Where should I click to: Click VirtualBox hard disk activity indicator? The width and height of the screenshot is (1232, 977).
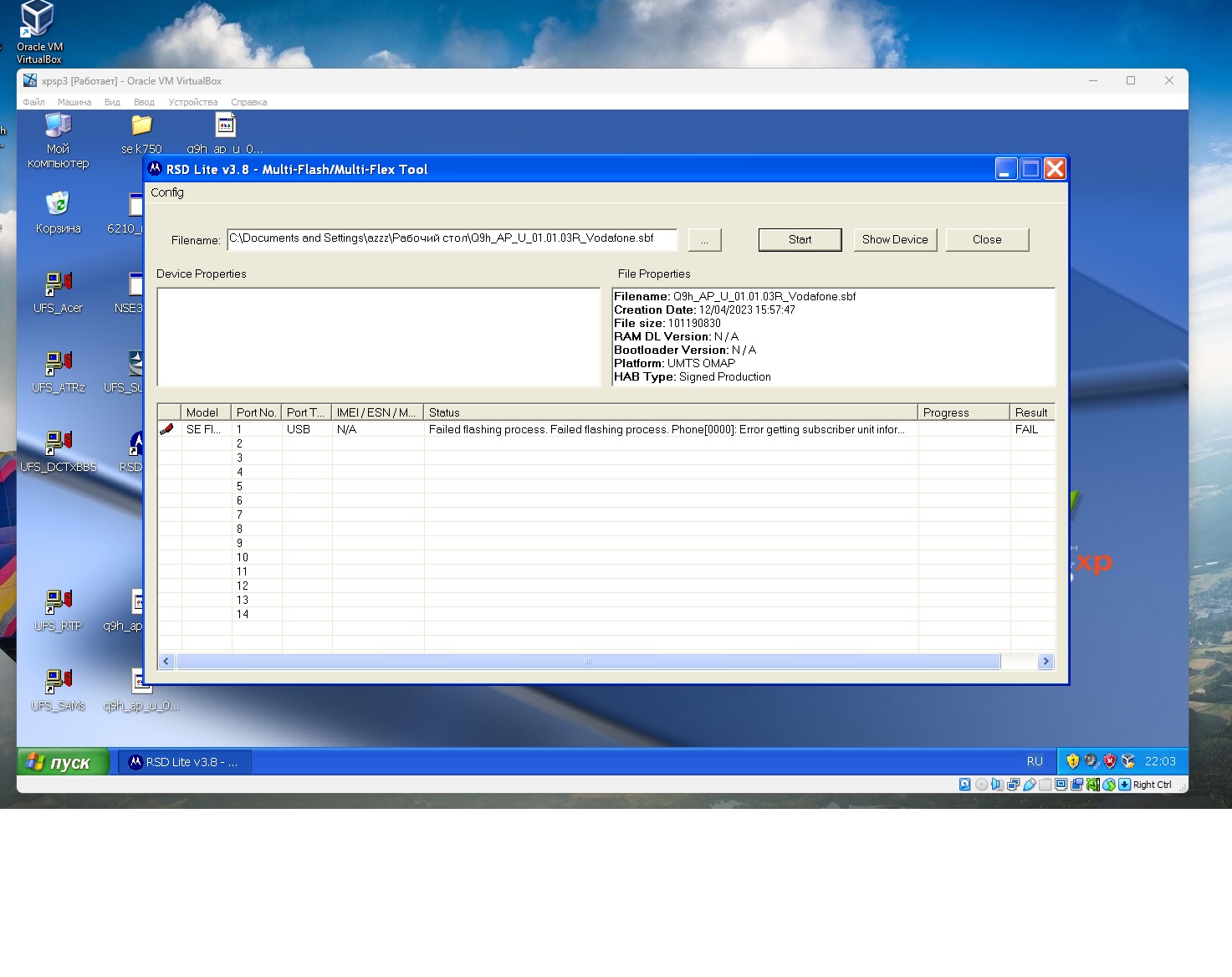(965, 785)
